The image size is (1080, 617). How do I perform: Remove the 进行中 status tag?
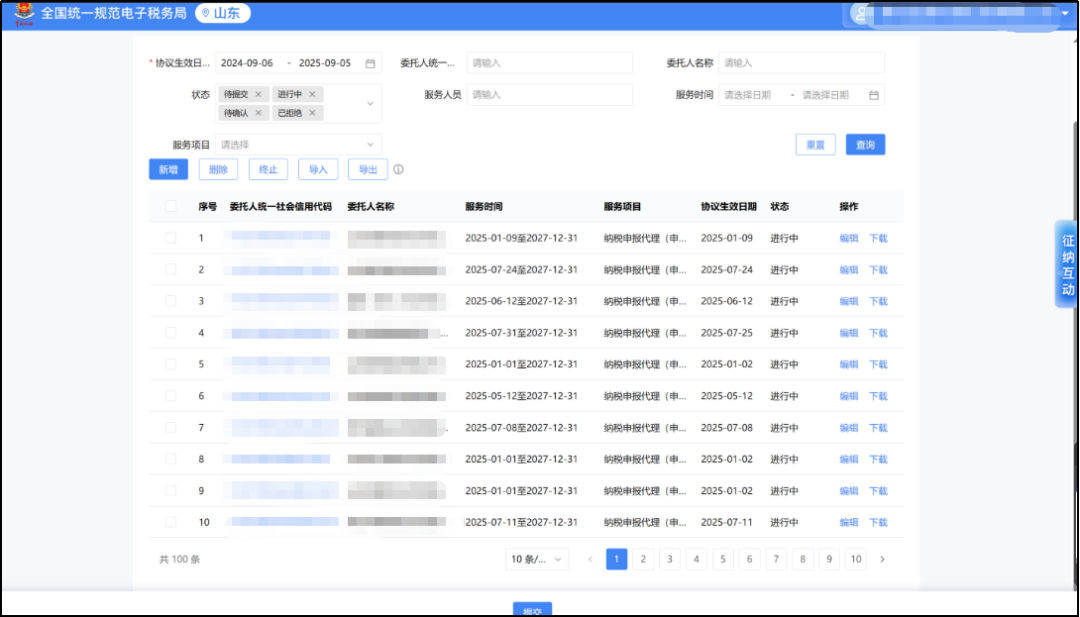pos(312,94)
